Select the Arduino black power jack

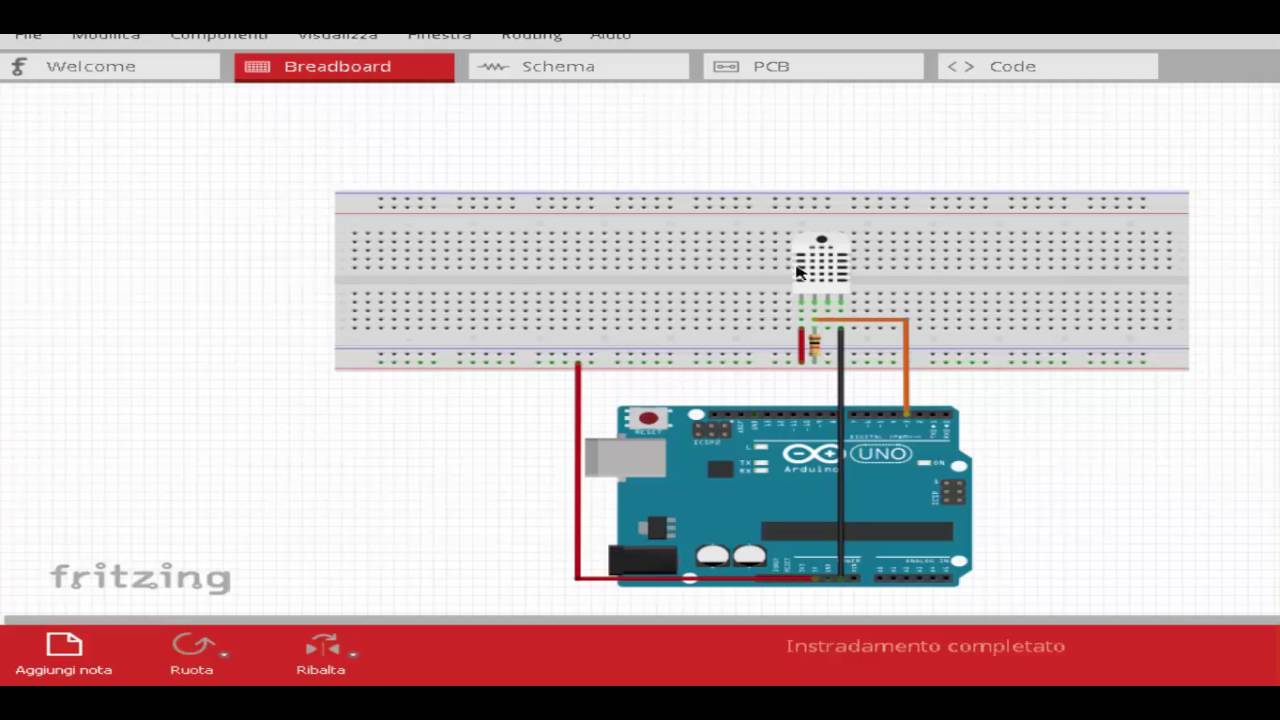coord(643,560)
